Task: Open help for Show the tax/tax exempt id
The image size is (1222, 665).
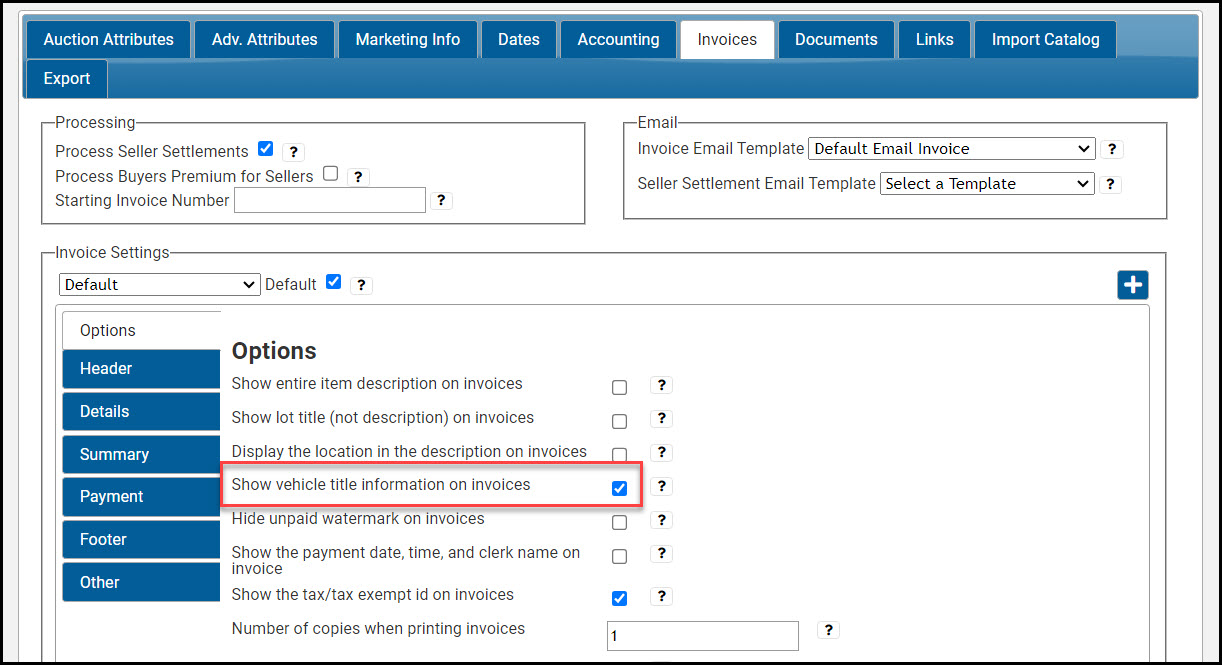Action: 661,596
